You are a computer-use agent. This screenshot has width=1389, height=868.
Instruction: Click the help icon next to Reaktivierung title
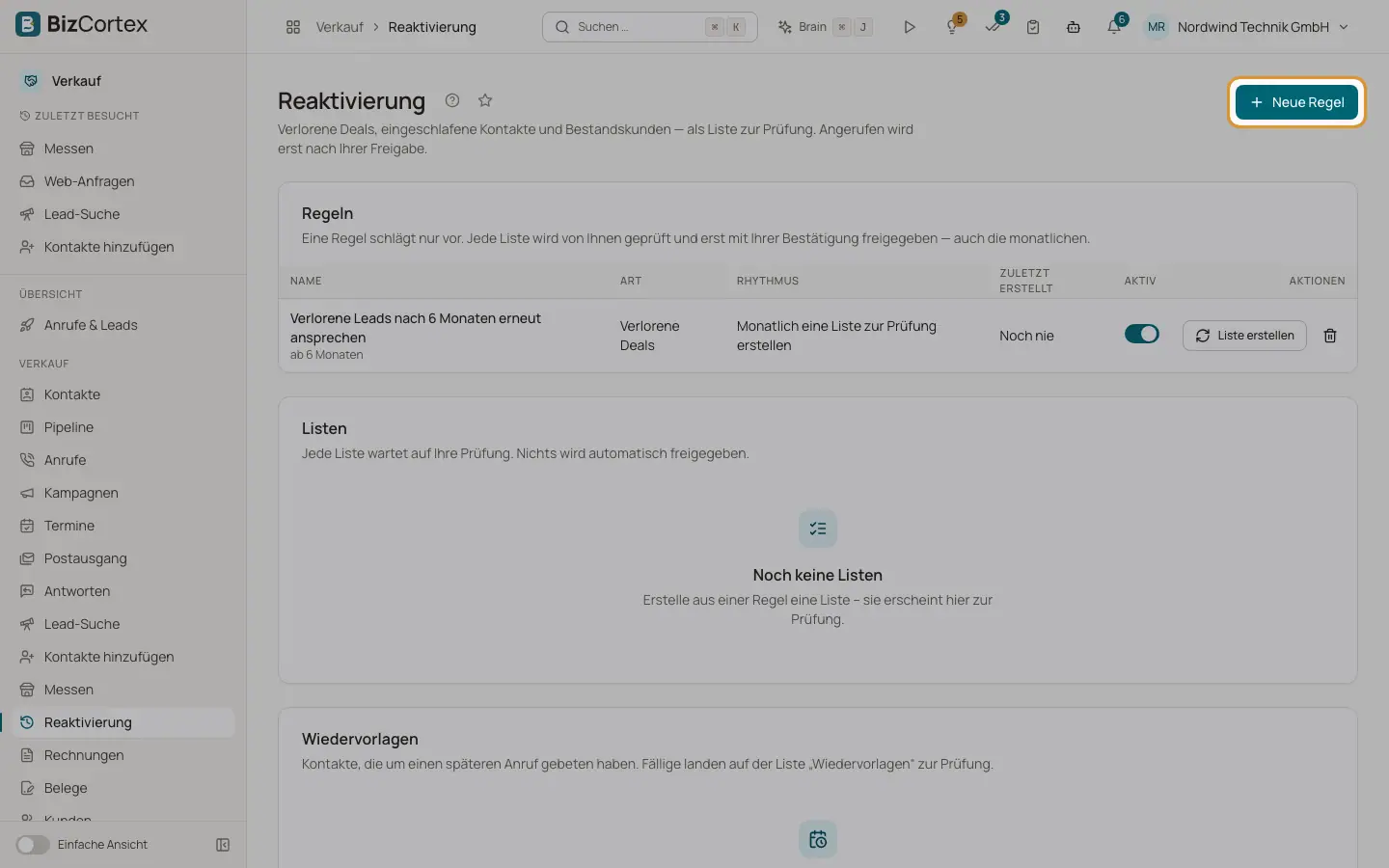click(x=452, y=100)
